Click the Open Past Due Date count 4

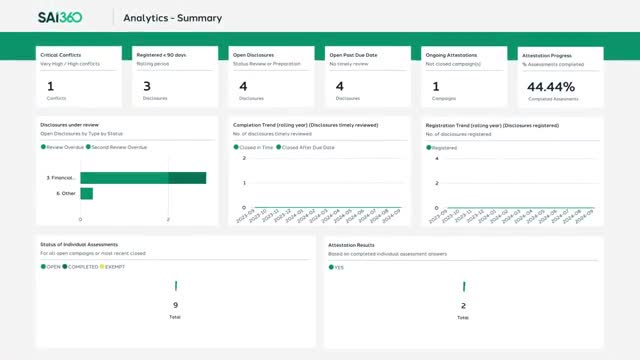point(340,86)
